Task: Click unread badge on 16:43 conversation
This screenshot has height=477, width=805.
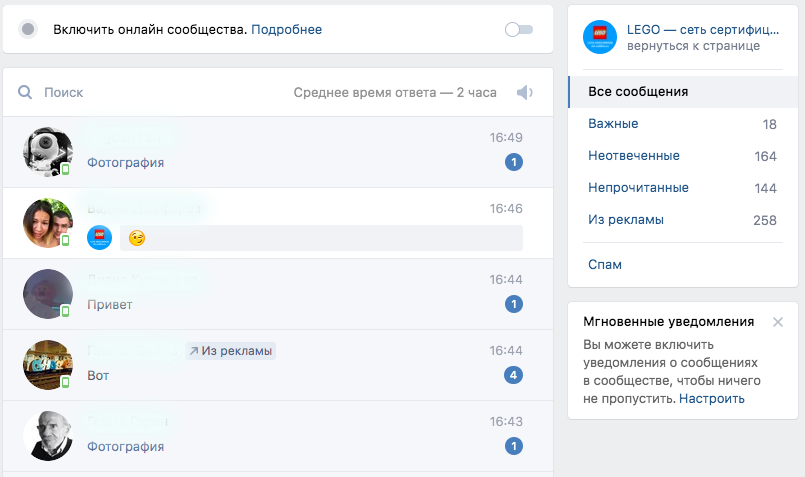Action: (x=513, y=446)
